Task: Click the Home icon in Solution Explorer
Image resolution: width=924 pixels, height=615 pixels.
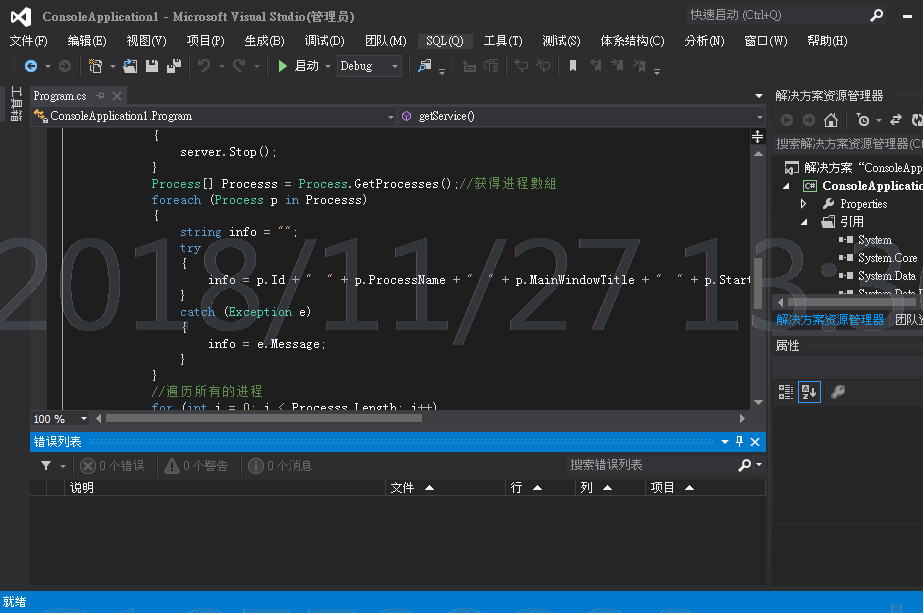Action: tap(831, 120)
